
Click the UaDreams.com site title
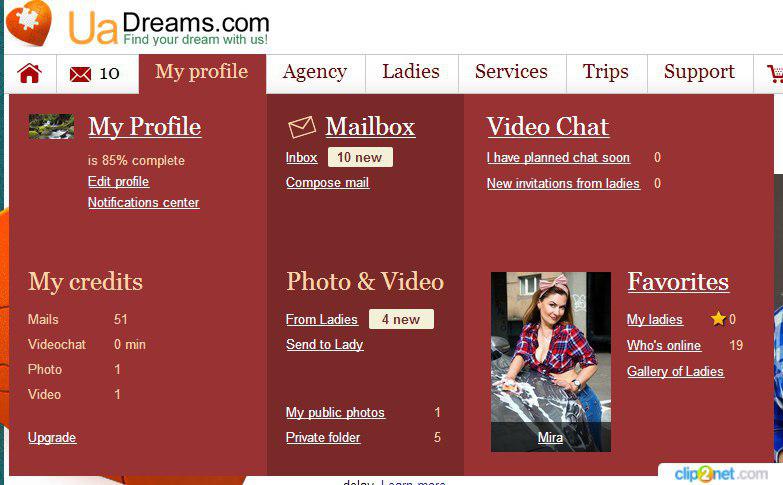[x=169, y=27]
